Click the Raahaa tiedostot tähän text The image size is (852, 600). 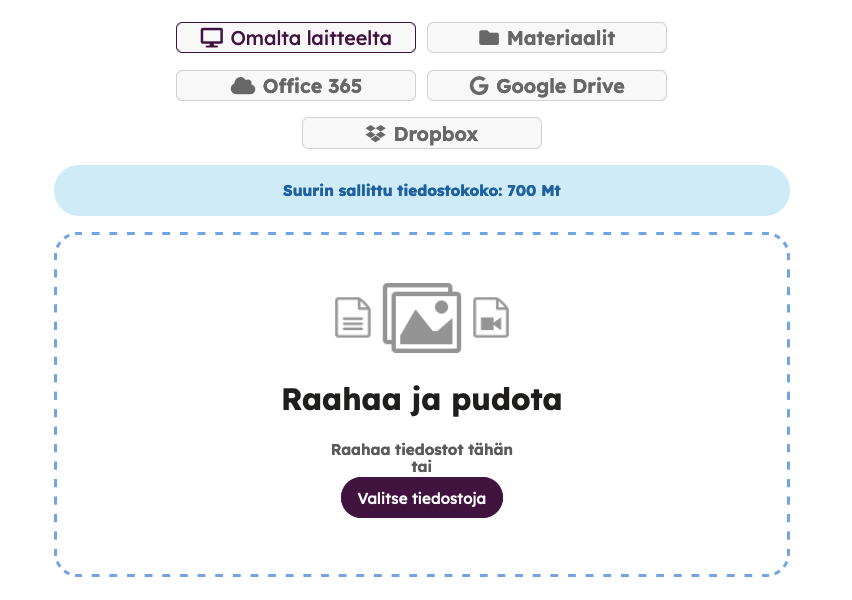click(x=422, y=450)
